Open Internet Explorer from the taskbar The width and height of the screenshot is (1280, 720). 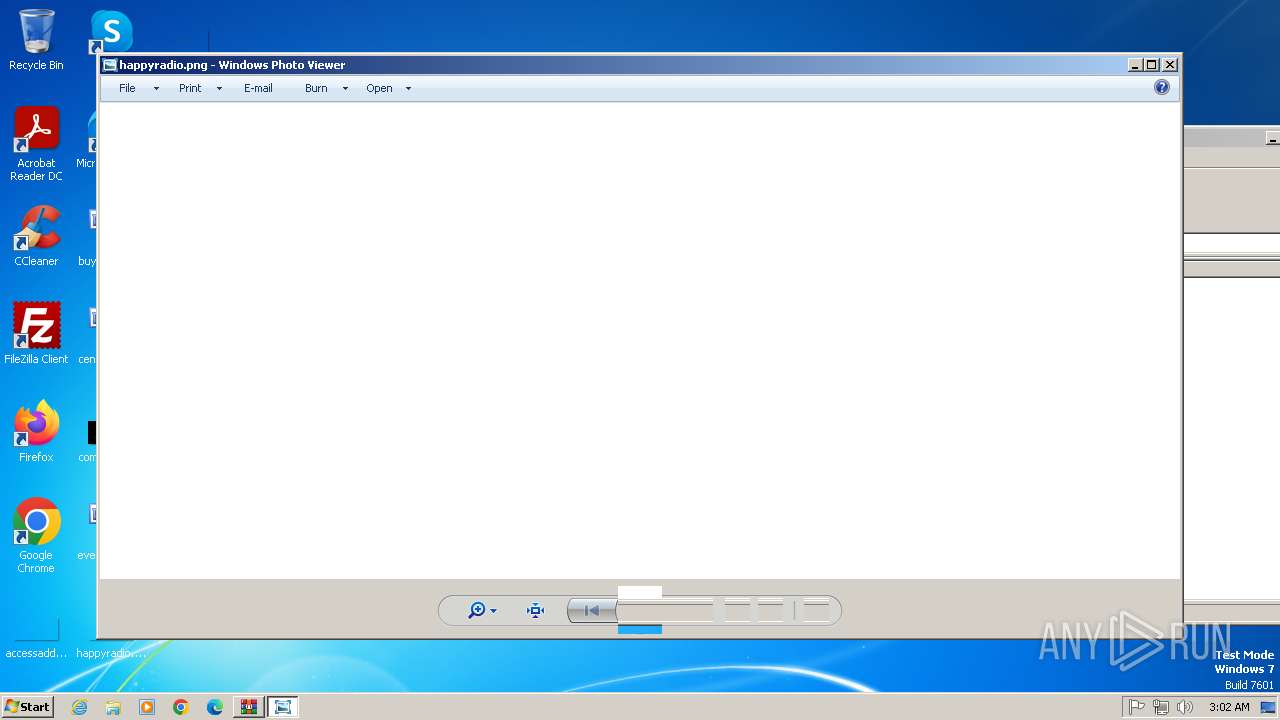(x=79, y=707)
